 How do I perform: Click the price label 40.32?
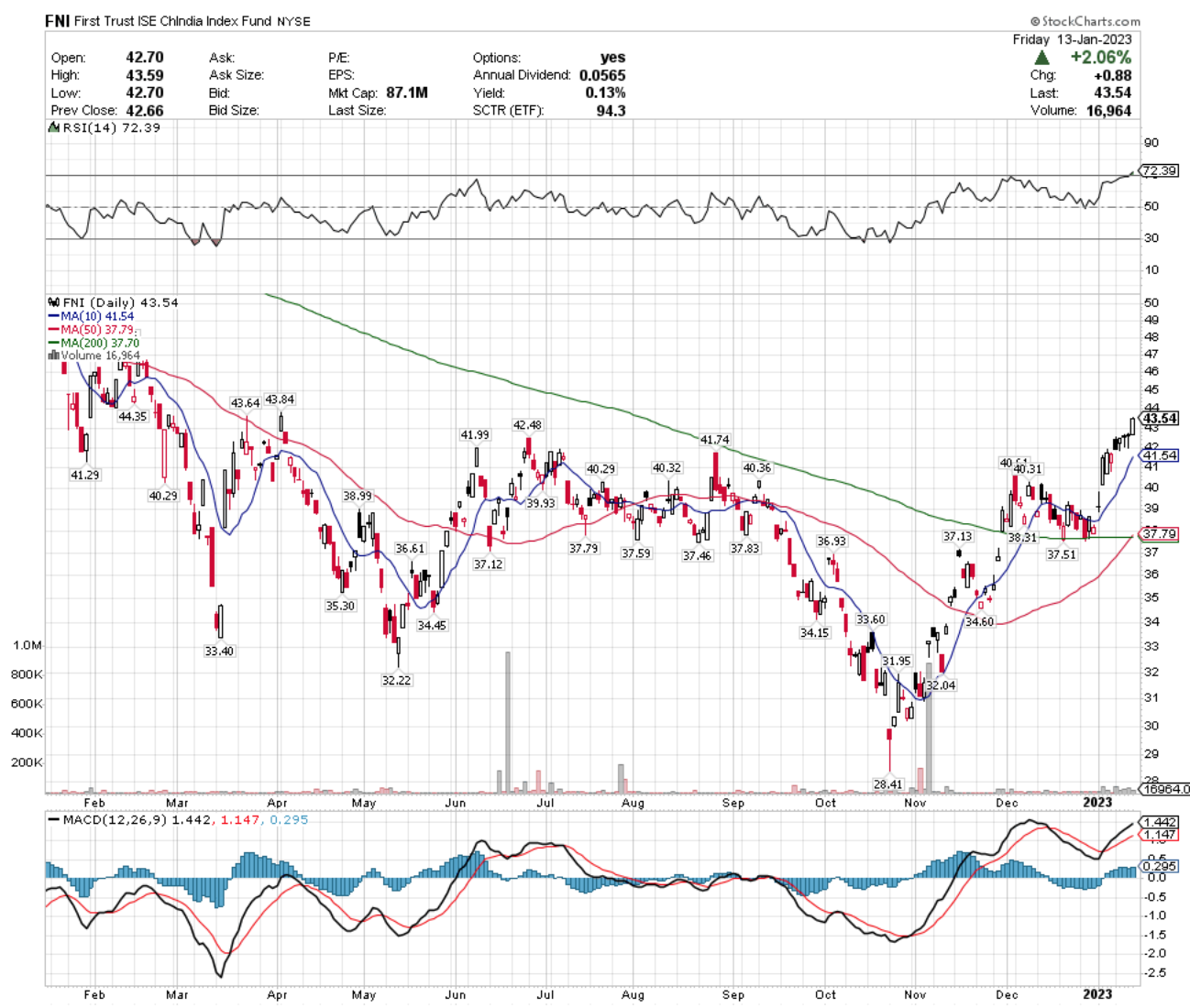pyautogui.click(x=667, y=468)
